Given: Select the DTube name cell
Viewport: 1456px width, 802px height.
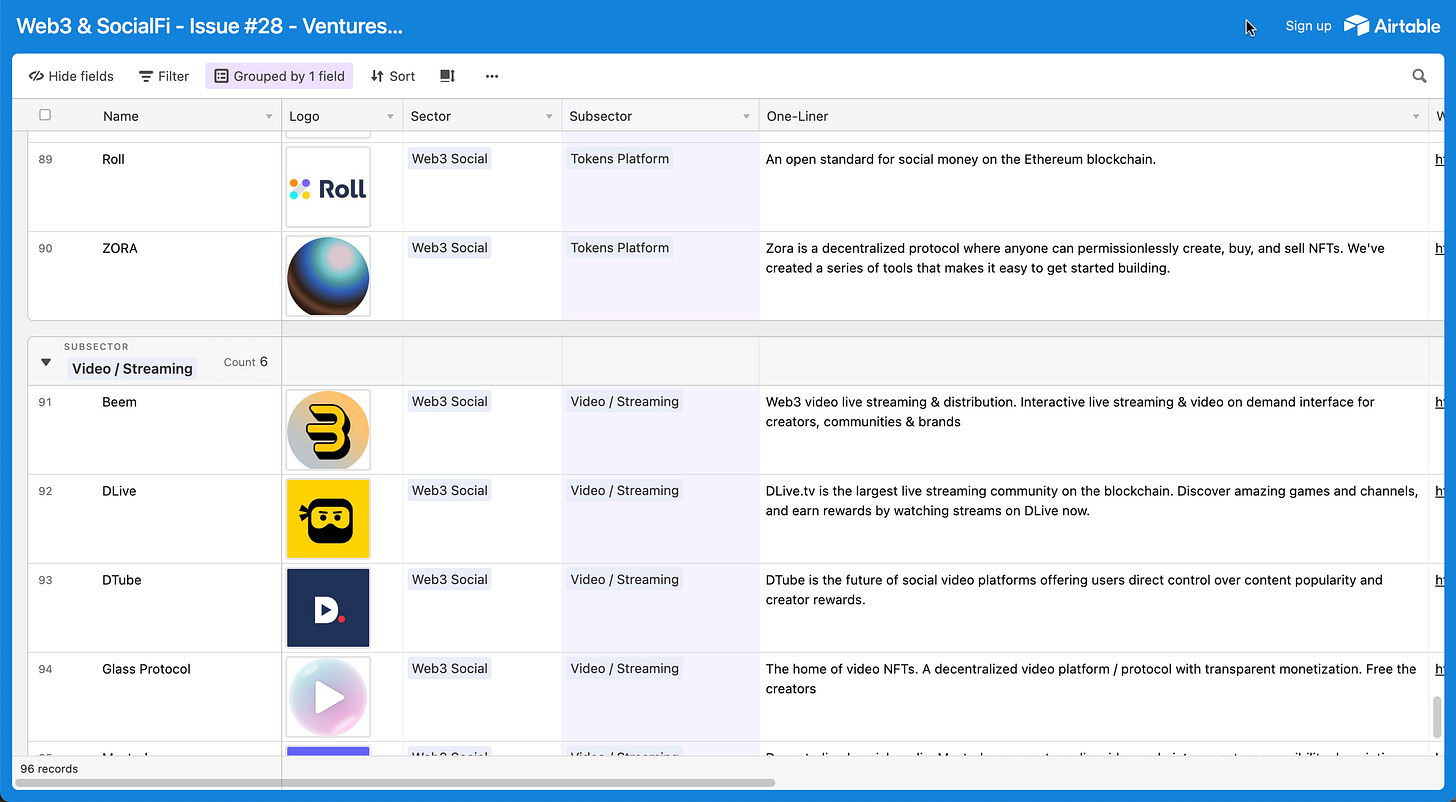Looking at the screenshot, I should coord(154,608).
